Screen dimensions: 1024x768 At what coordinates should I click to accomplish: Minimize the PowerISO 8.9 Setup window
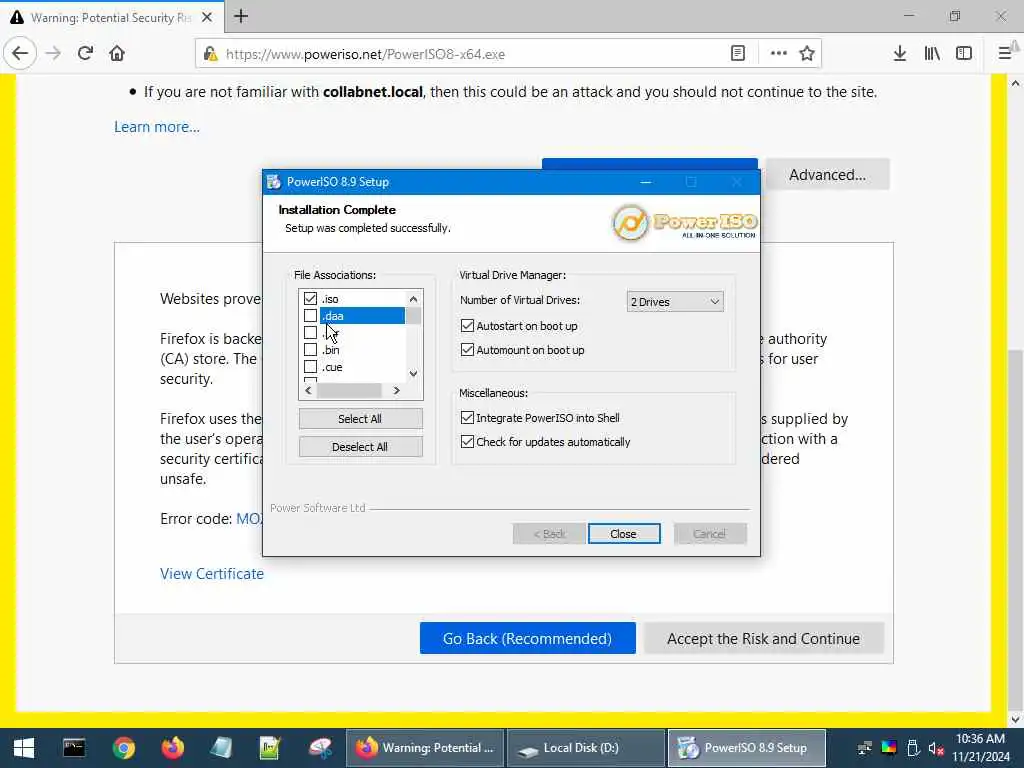646,182
